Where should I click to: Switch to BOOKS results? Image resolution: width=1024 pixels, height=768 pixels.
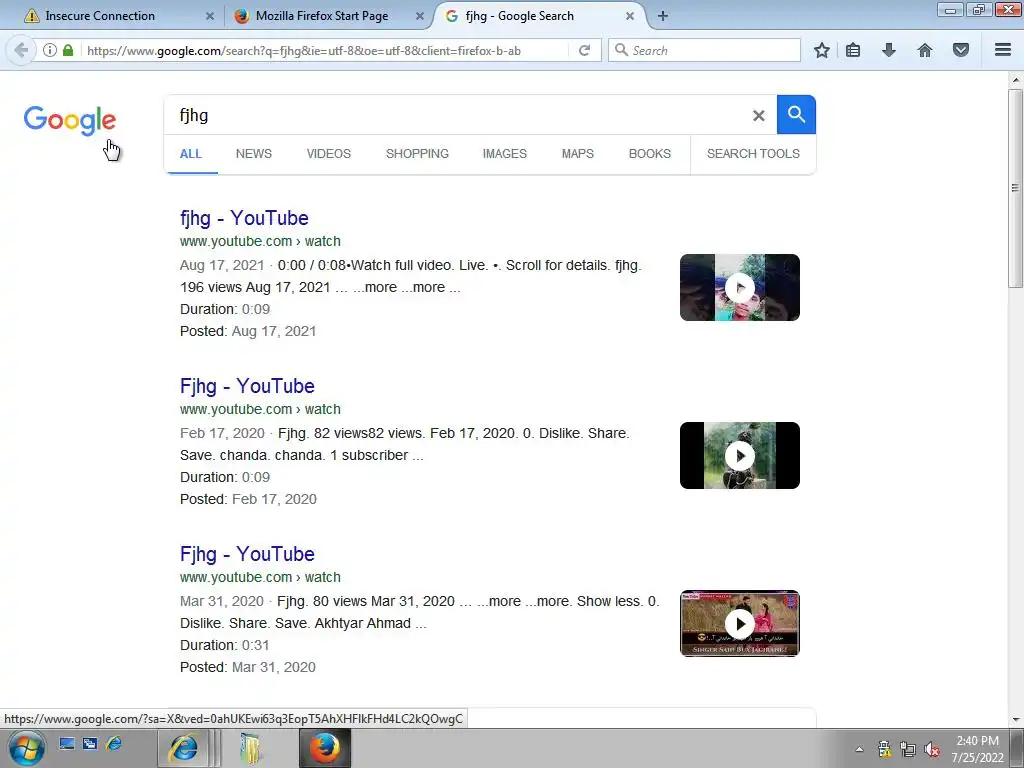click(650, 154)
